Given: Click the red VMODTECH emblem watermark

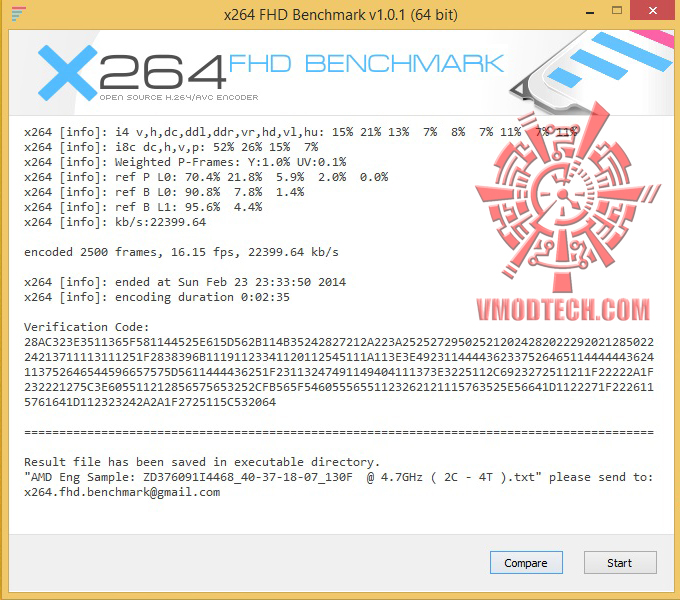Looking at the screenshot, I should point(565,197).
